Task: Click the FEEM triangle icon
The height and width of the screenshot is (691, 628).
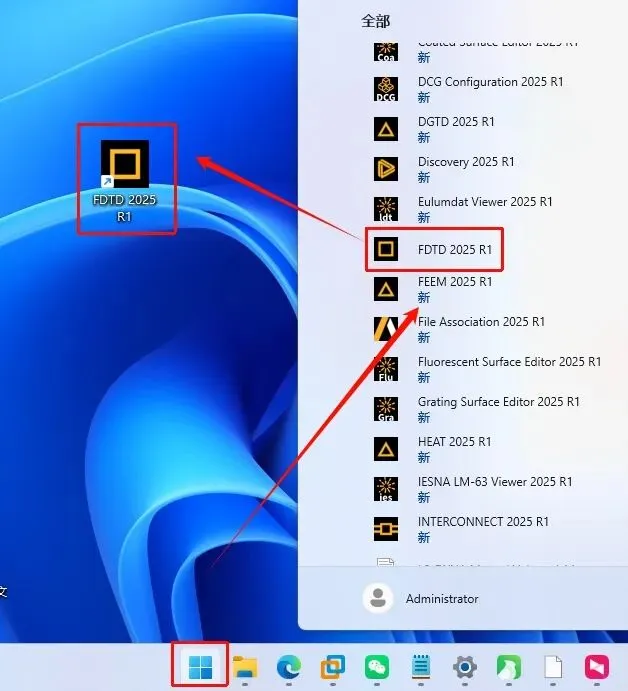Action: 386,289
